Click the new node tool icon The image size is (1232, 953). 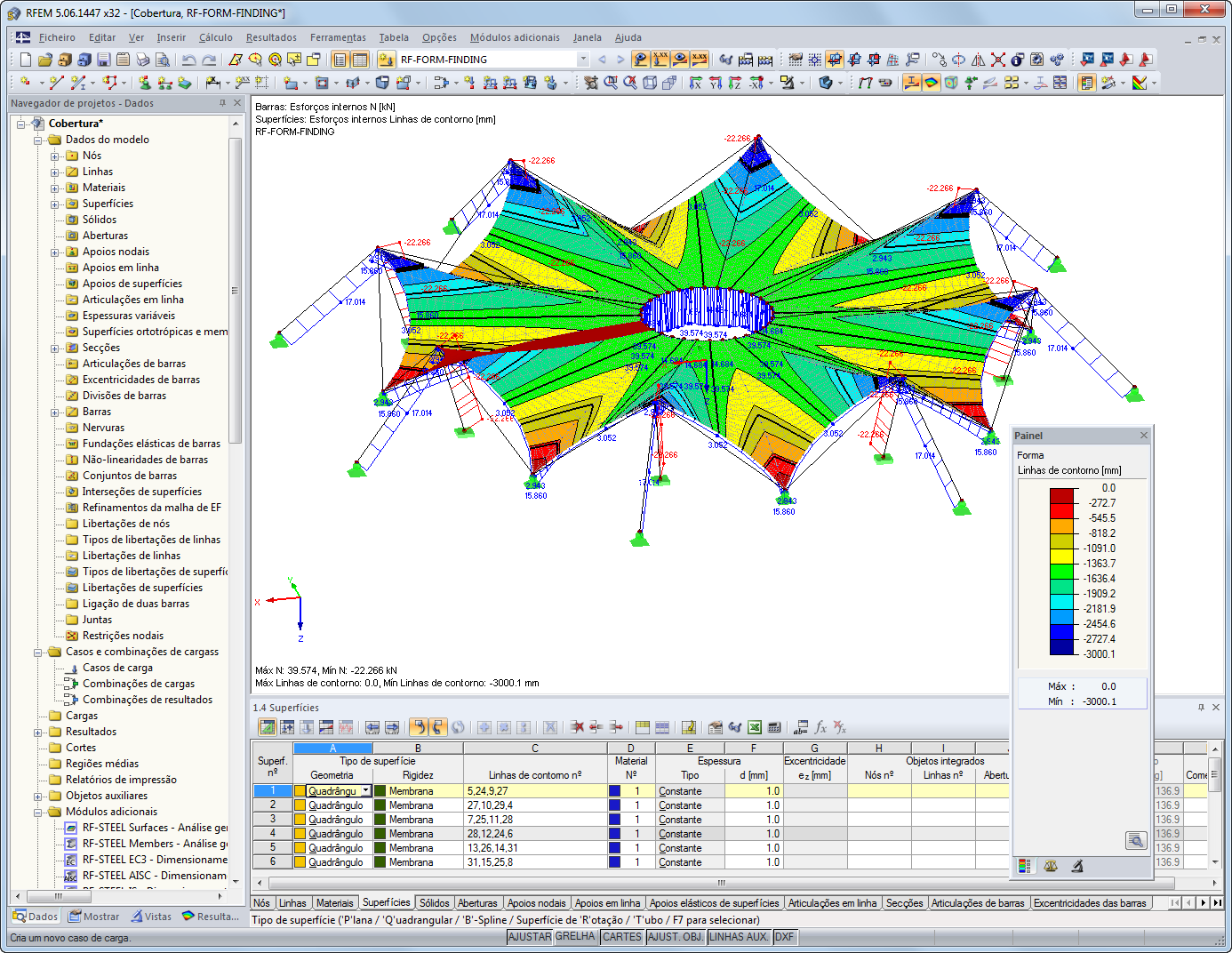(25, 83)
